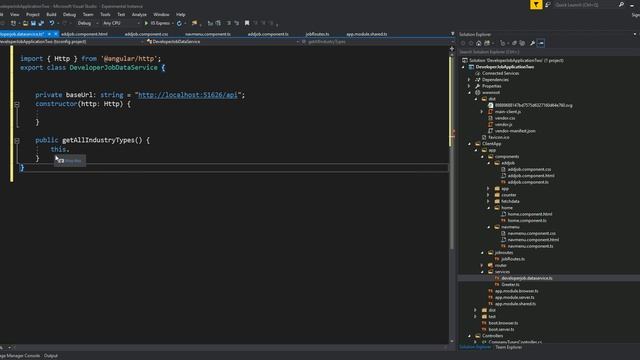
Task: Switch to the addjob.component.css tab
Action: (146, 34)
